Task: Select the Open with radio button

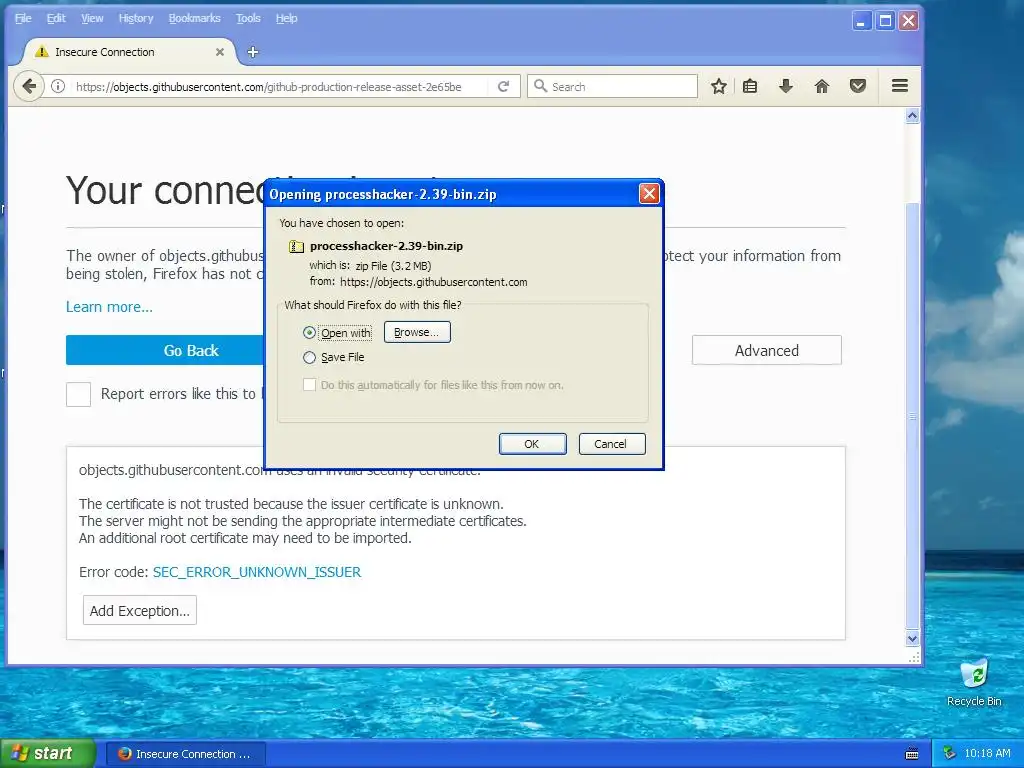Action: [310, 332]
